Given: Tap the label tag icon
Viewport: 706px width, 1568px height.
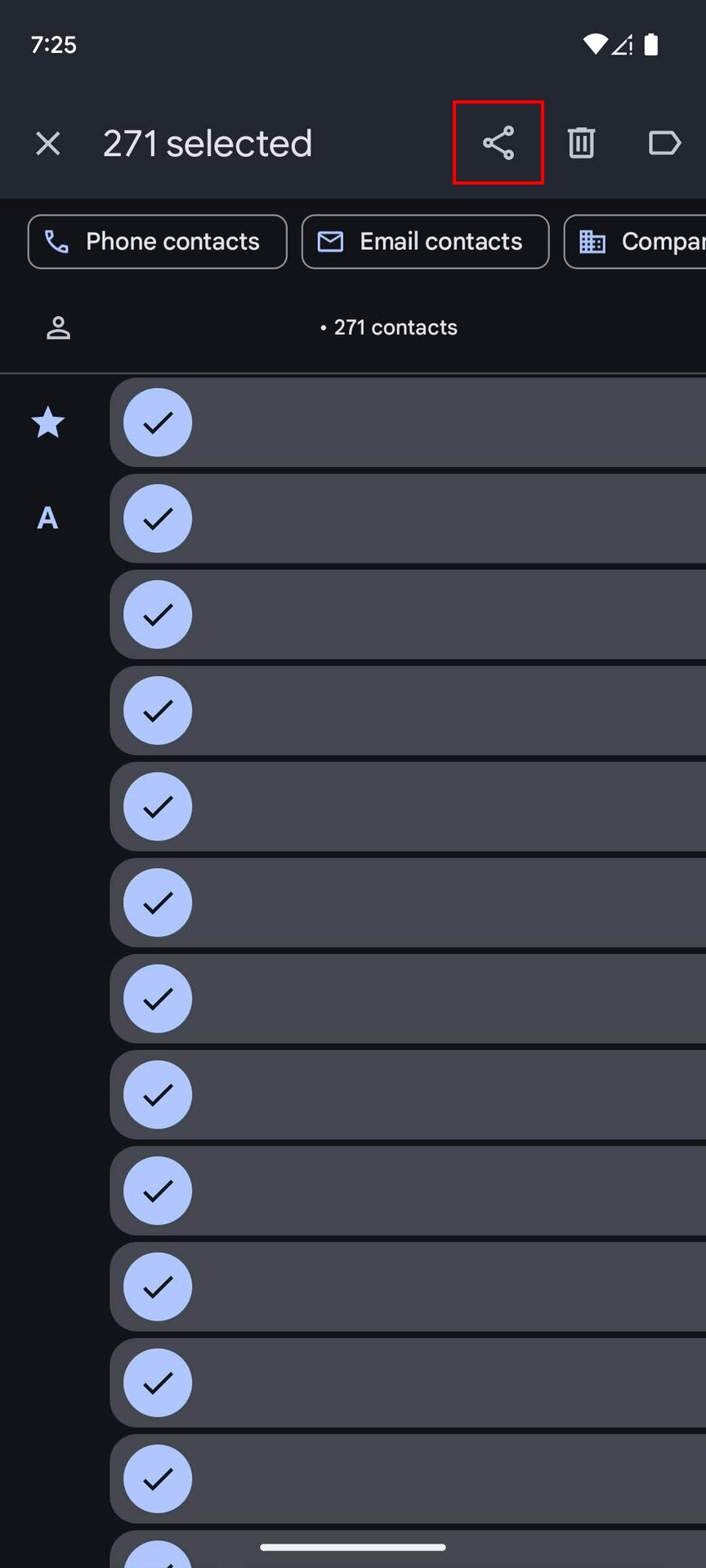Looking at the screenshot, I should pos(664,143).
